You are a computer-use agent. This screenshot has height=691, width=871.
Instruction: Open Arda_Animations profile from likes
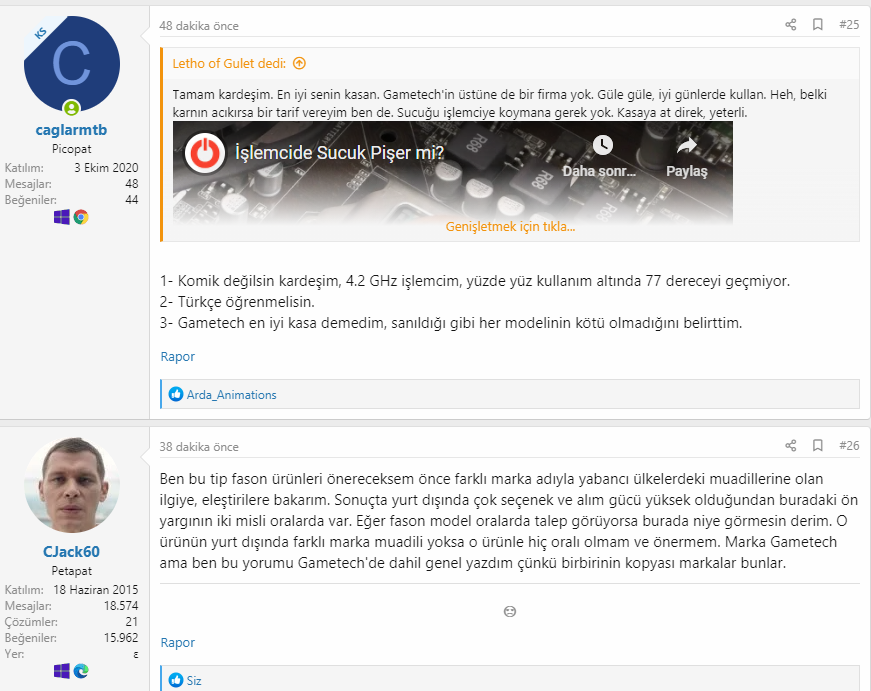[x=232, y=395]
